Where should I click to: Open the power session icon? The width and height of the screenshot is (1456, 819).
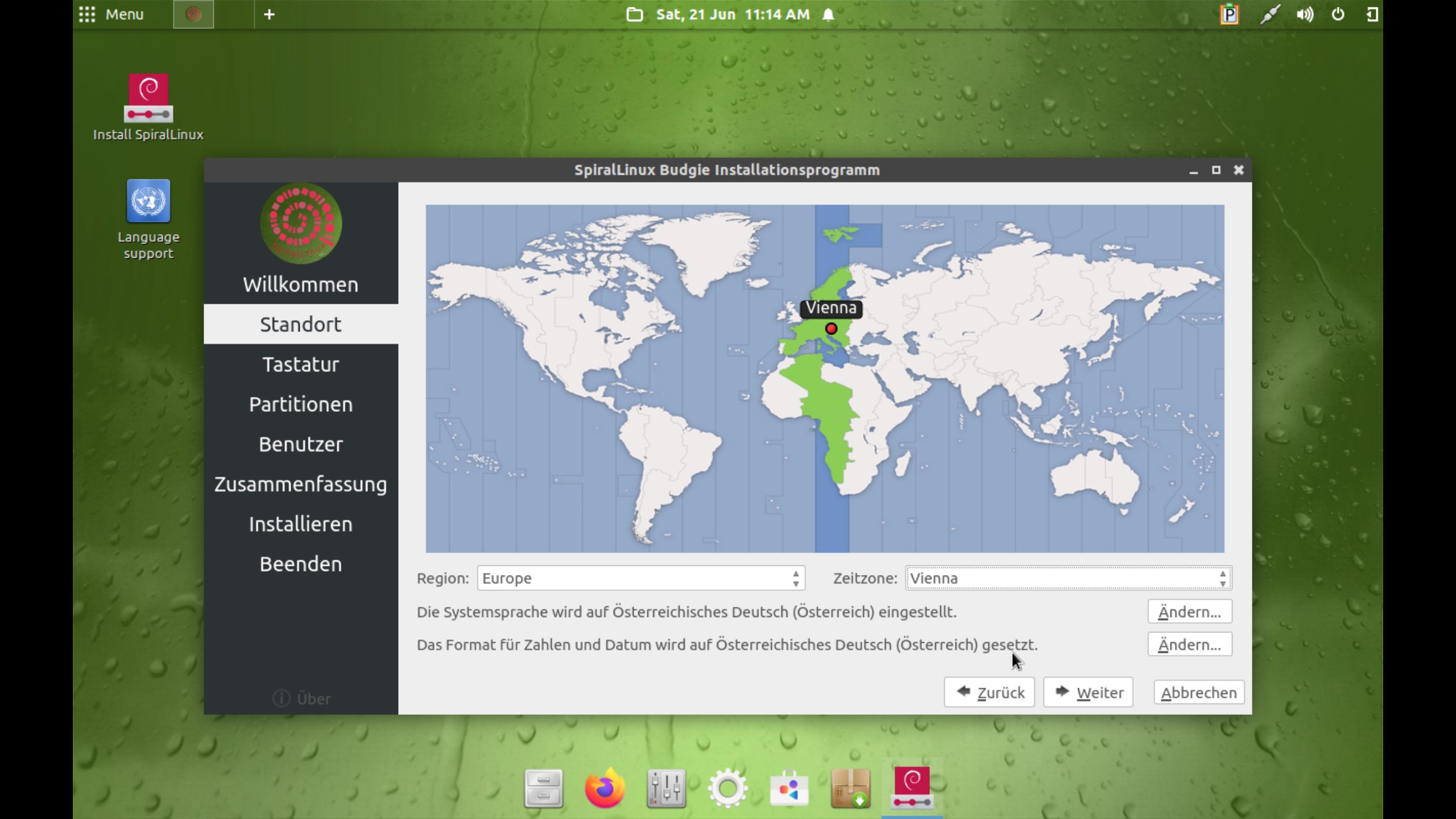[x=1338, y=14]
